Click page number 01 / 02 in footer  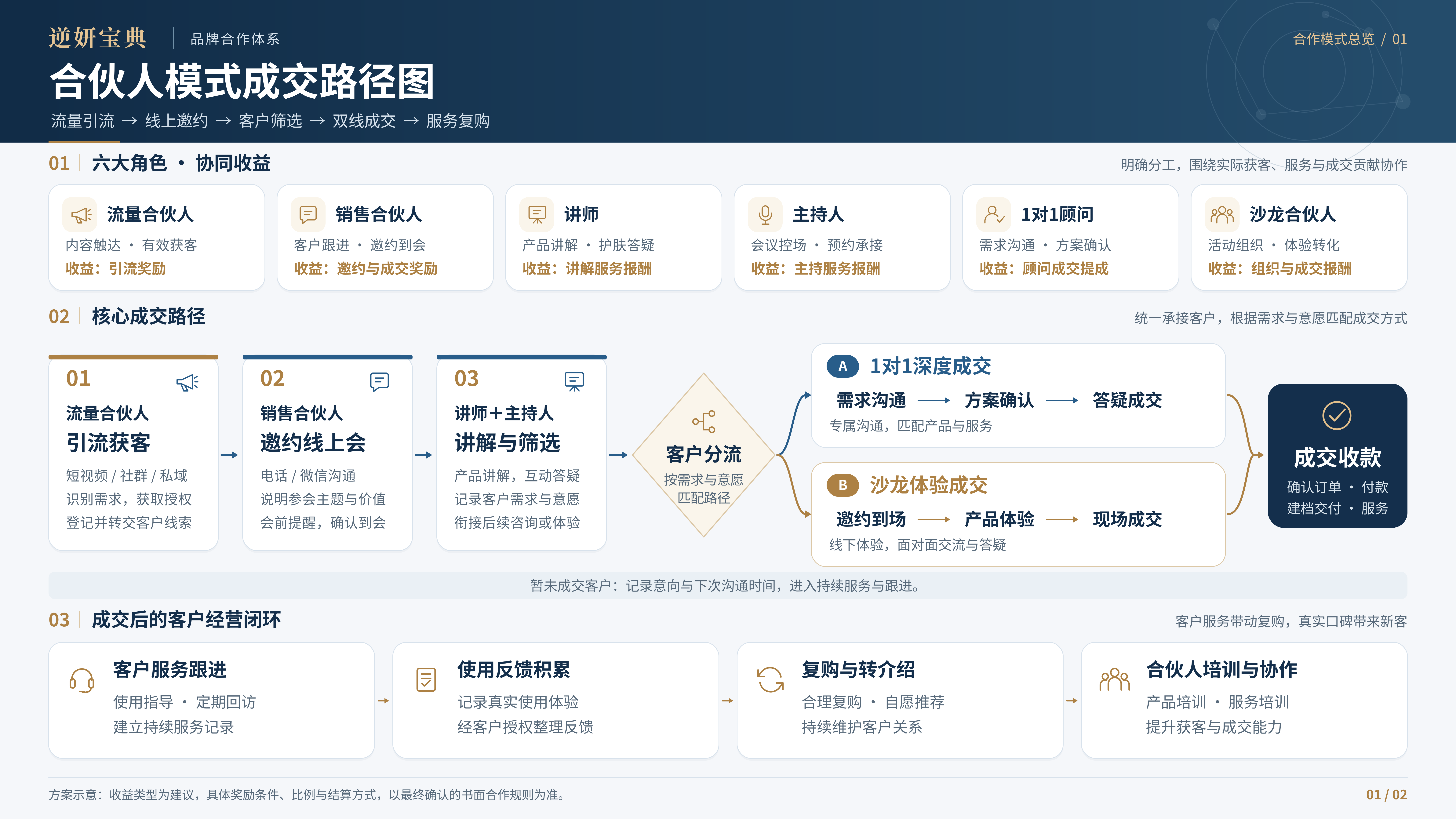pyautogui.click(x=1386, y=795)
